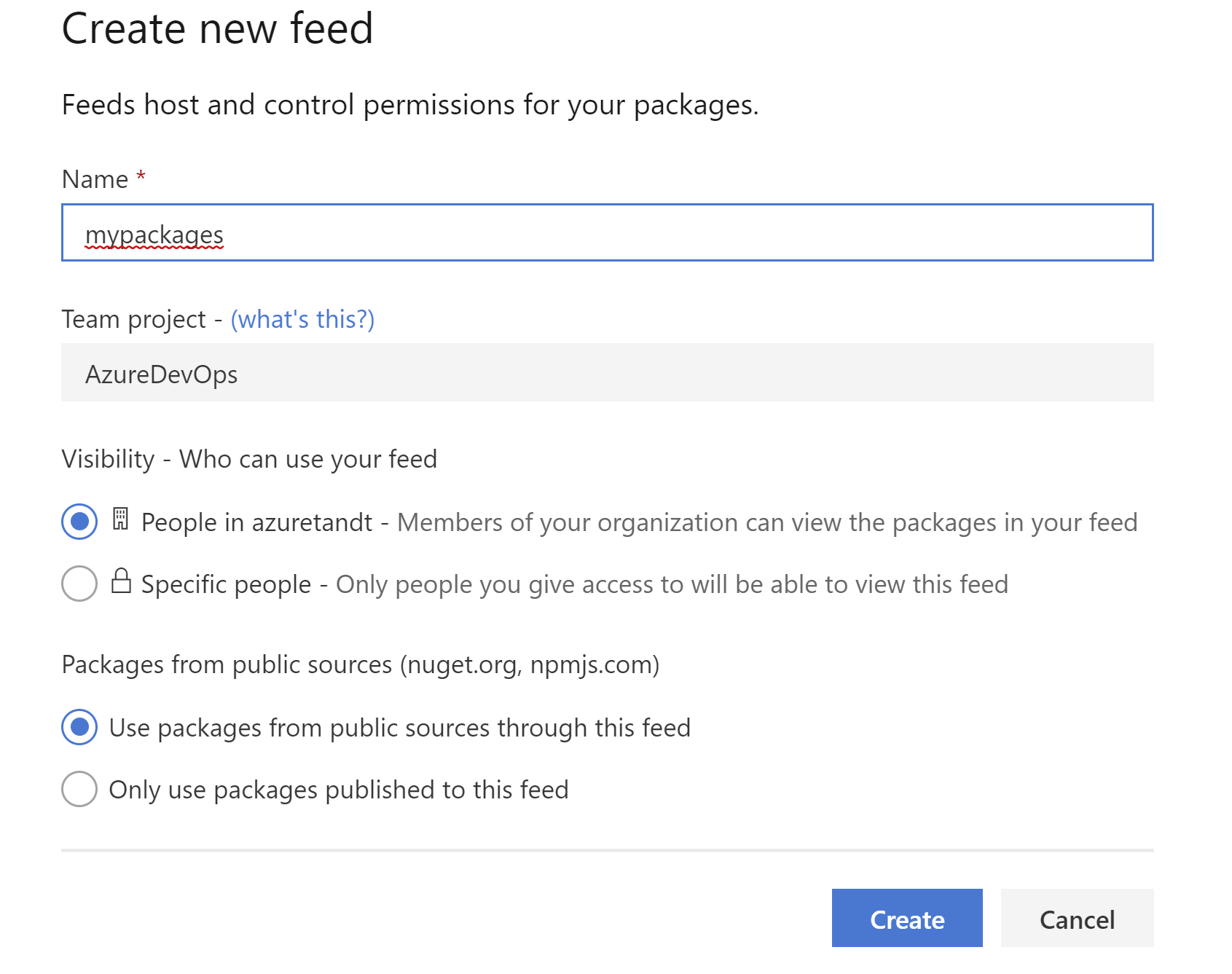Click the organization building icon

tap(120, 519)
